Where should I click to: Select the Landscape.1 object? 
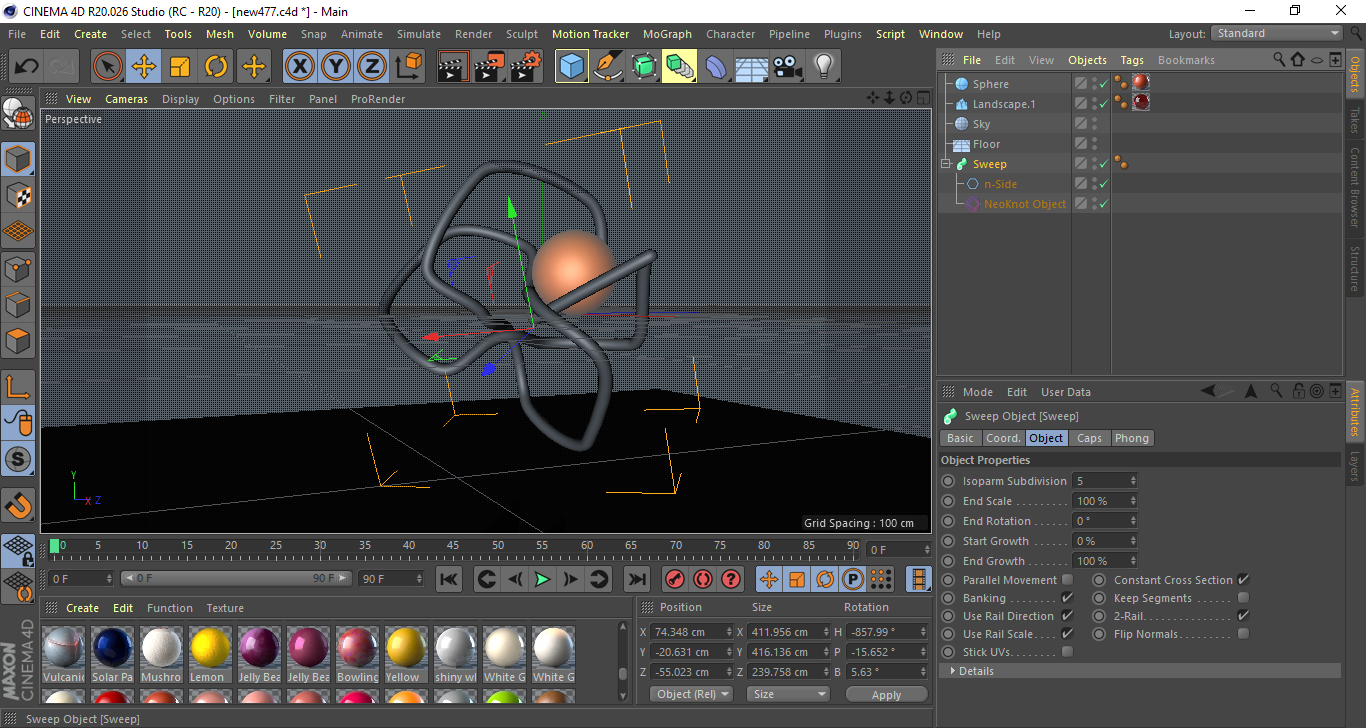coord(1004,104)
